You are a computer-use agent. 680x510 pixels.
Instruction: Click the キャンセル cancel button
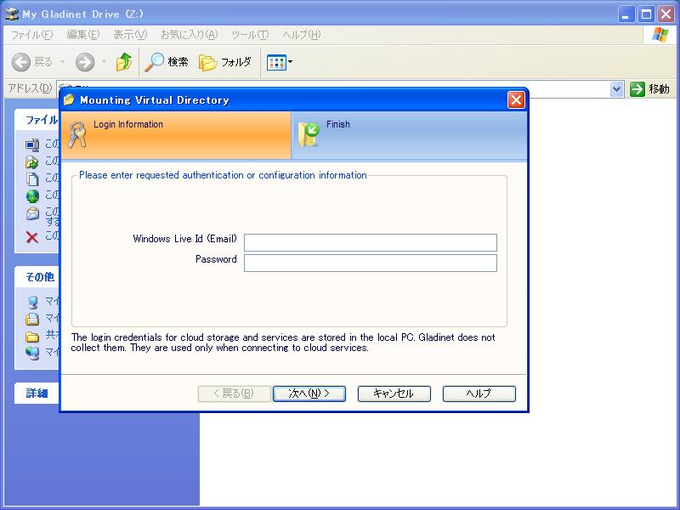394,394
